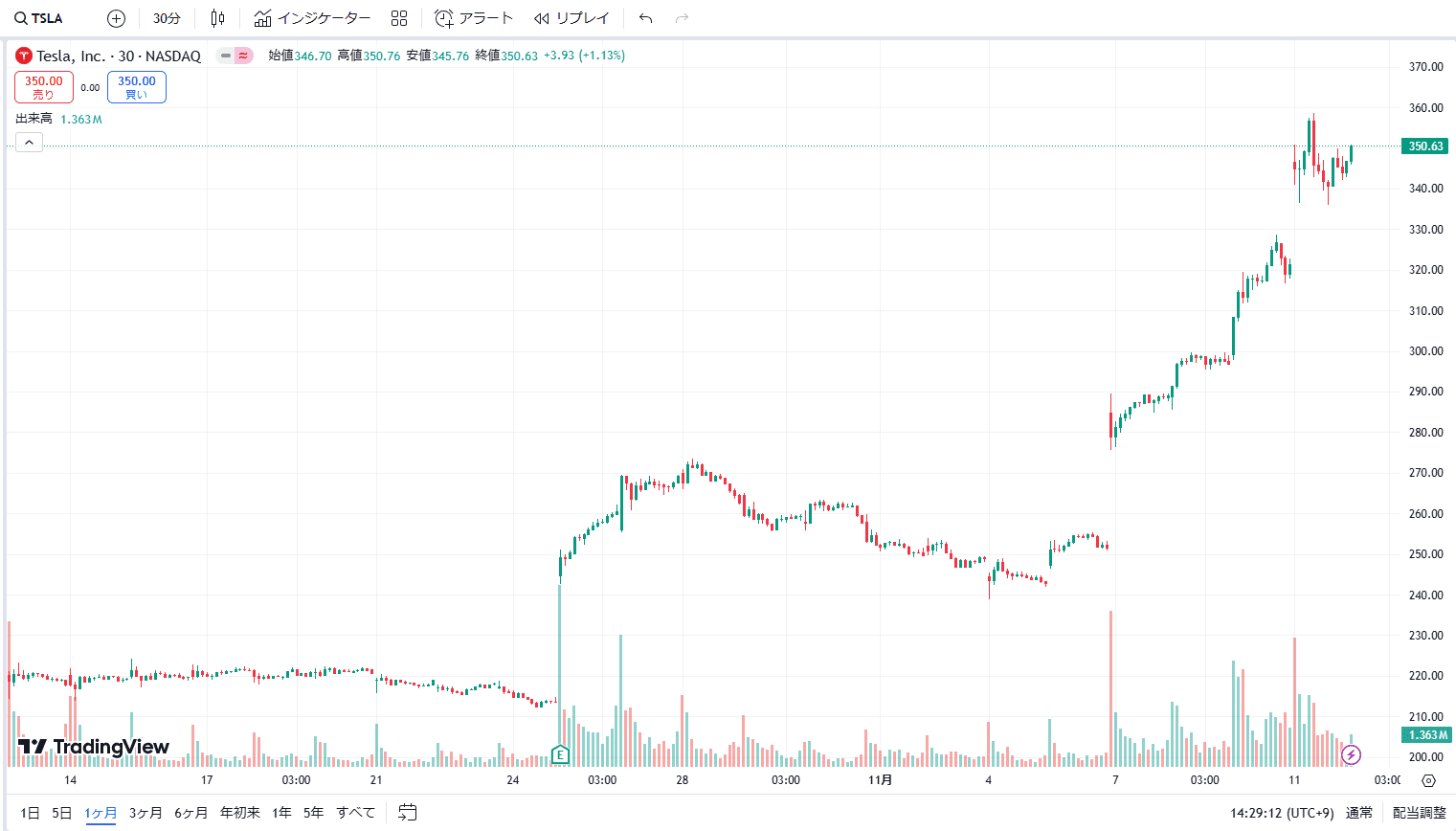
Task: Click the Tesla, Inc. symbol title in the legend
Action: click(x=119, y=56)
